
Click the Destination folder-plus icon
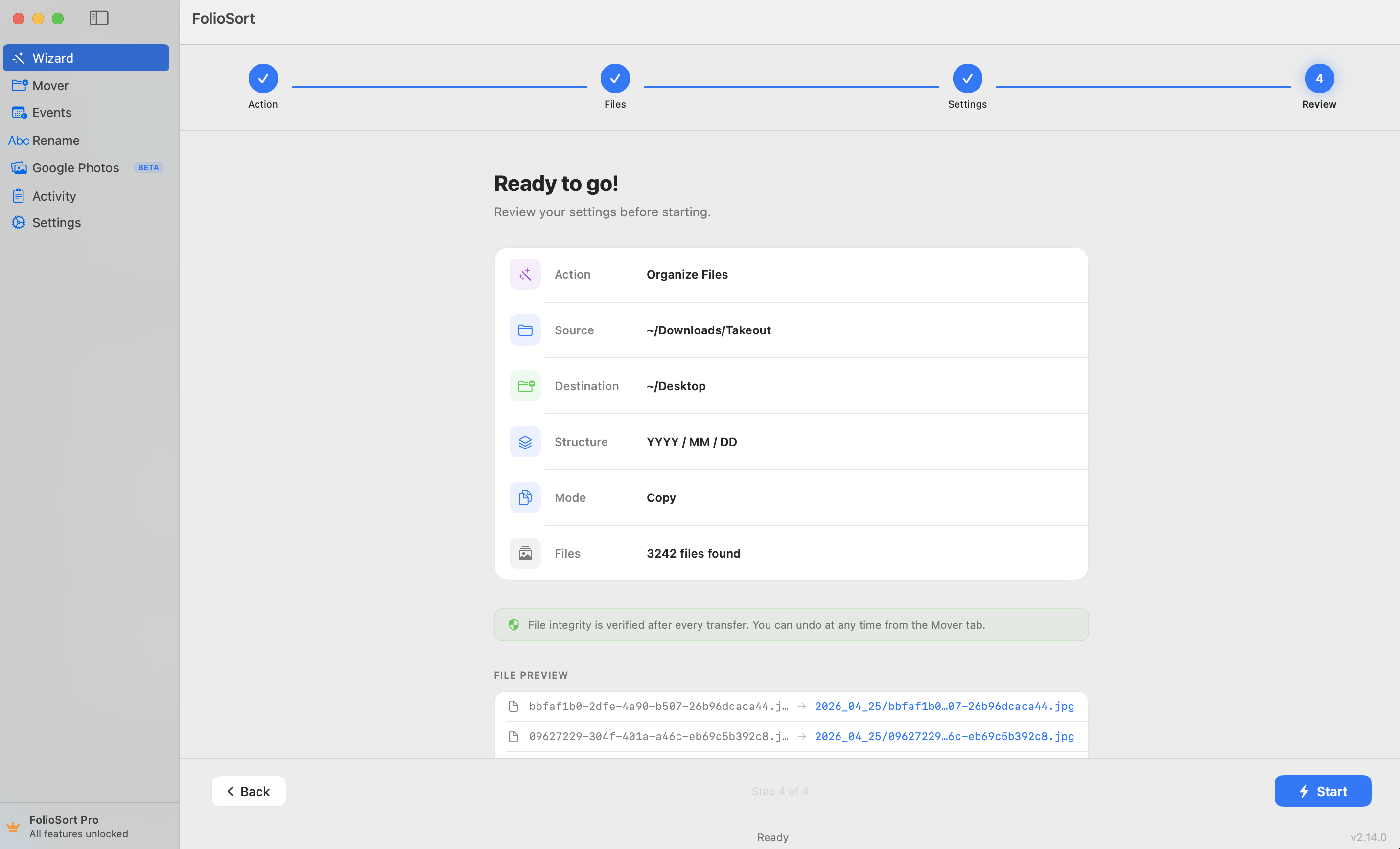(525, 386)
